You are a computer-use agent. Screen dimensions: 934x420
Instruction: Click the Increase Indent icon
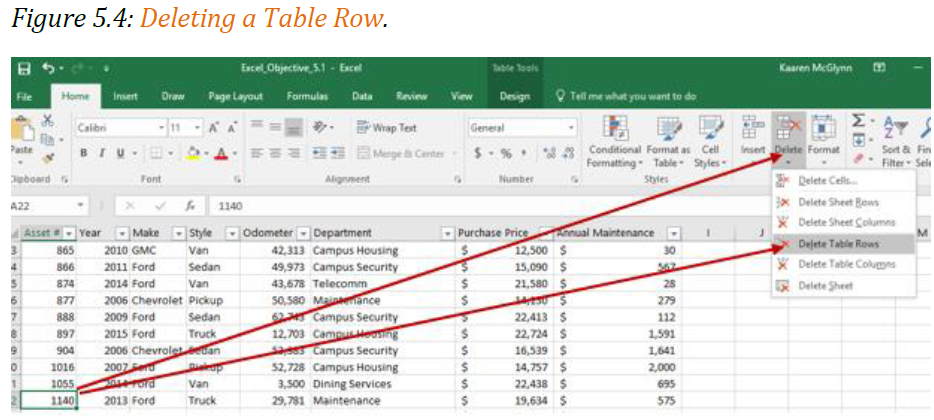(x=337, y=154)
